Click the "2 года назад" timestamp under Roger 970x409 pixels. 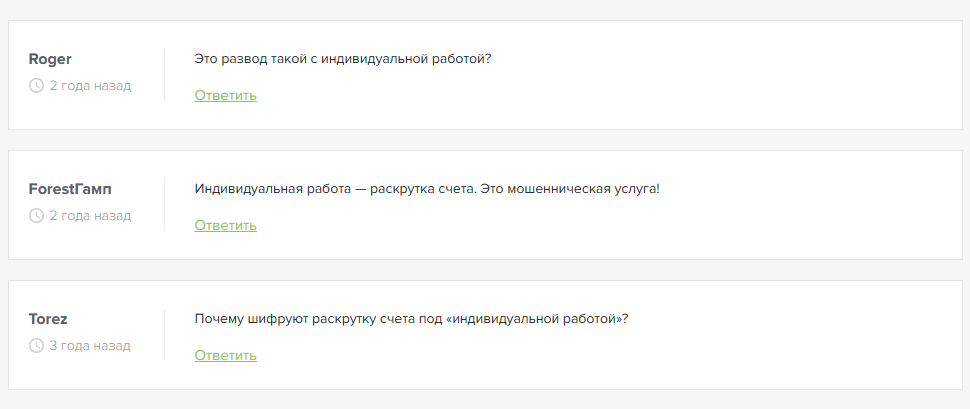(90, 86)
